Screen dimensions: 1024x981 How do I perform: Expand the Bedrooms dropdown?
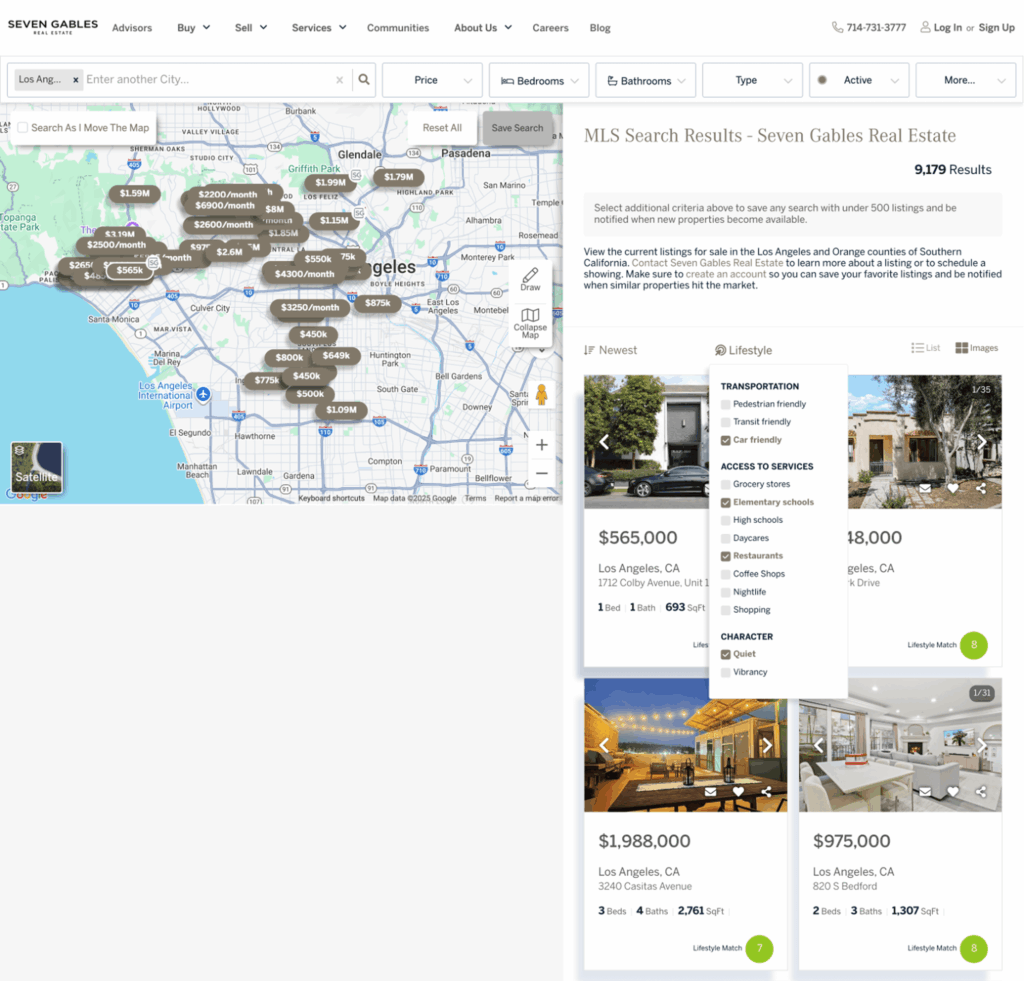(539, 81)
